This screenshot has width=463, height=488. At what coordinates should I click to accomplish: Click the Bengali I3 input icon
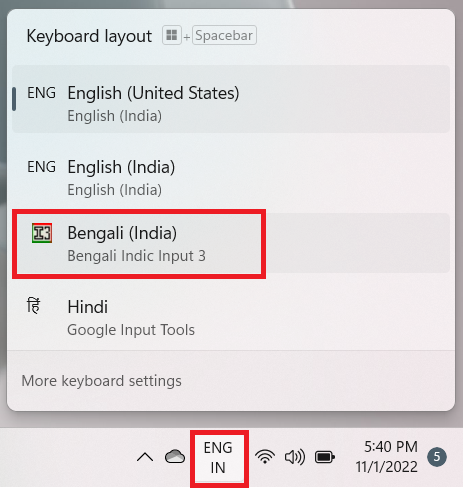point(42,233)
